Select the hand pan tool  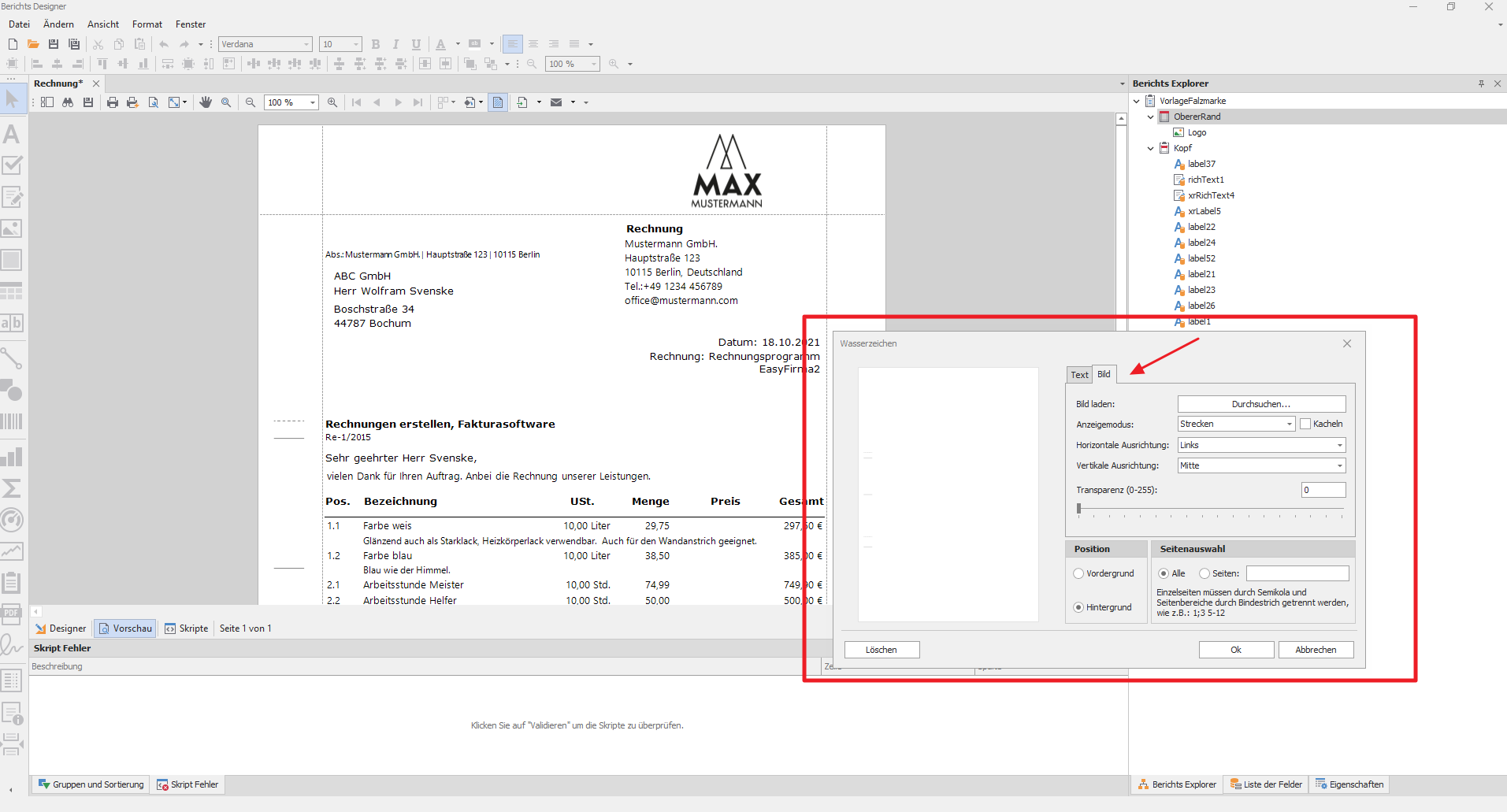206,102
